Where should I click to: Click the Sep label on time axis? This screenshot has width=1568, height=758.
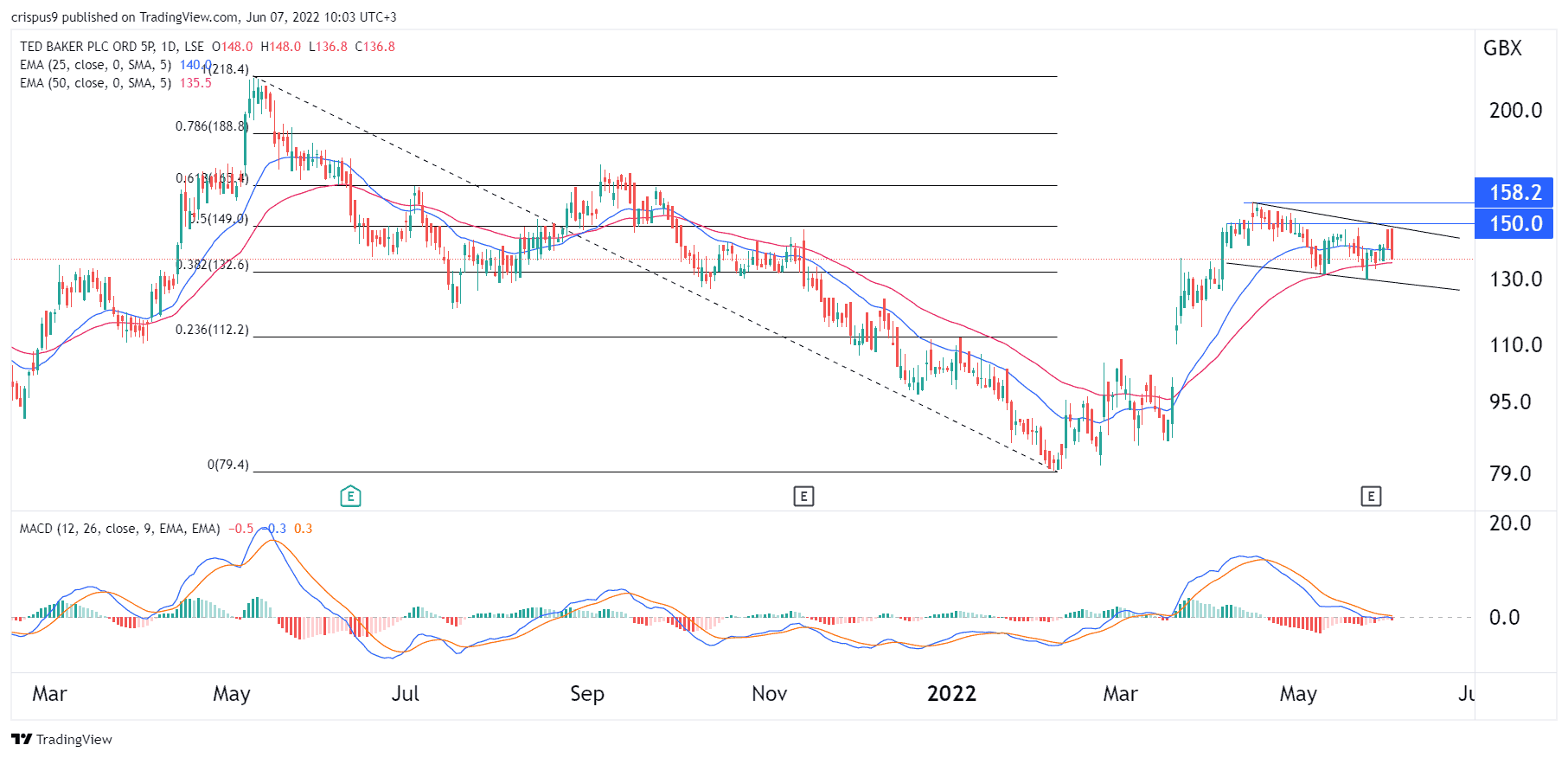point(586,694)
